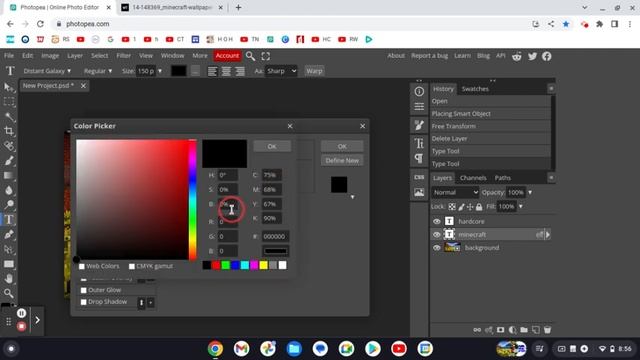640x360 pixels.
Task: Open the font size dropdown arrow
Action: point(160,71)
